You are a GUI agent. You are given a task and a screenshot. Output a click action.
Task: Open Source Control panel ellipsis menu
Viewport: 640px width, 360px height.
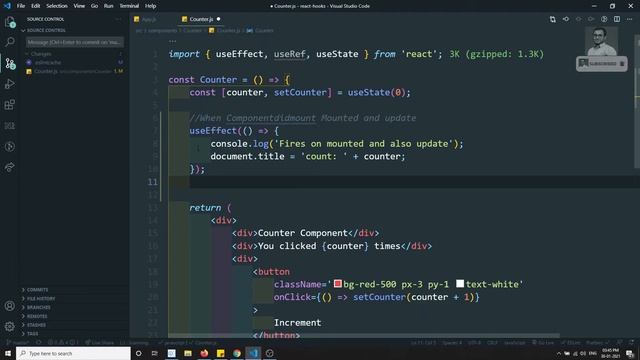(118, 19)
